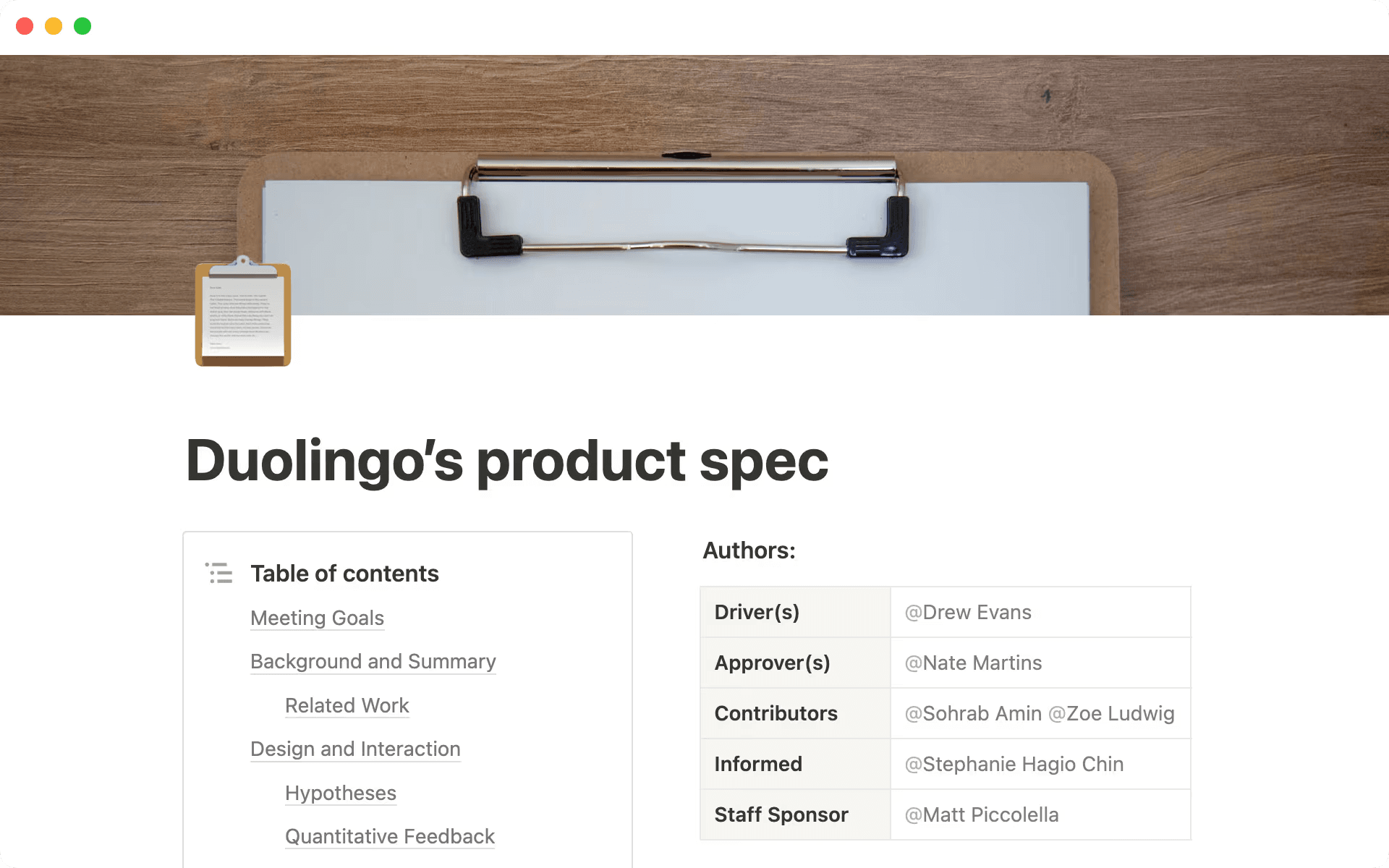
Task: Open the @Matt Piccolella user mention
Action: point(981,814)
